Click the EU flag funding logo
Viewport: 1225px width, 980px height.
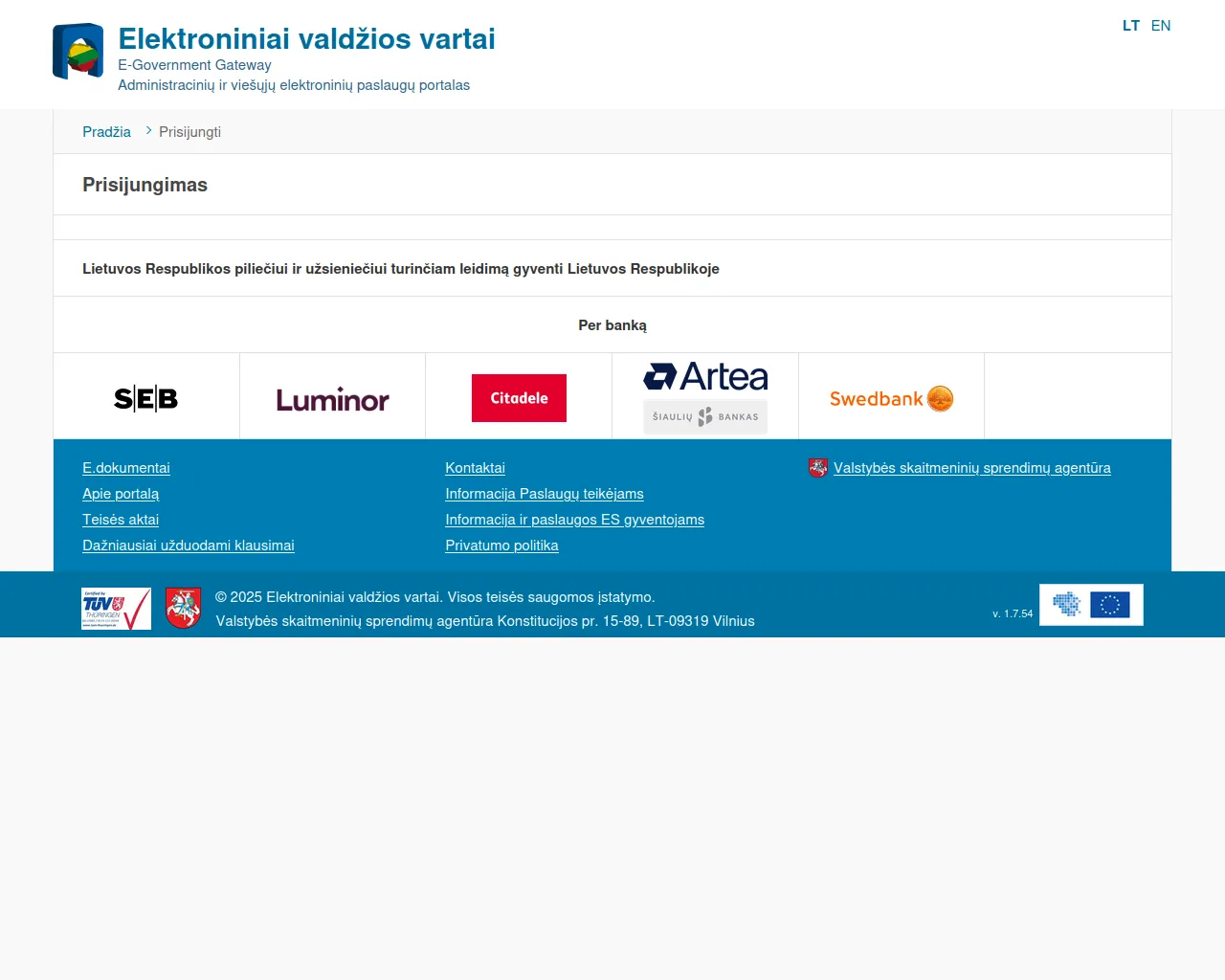click(1091, 605)
